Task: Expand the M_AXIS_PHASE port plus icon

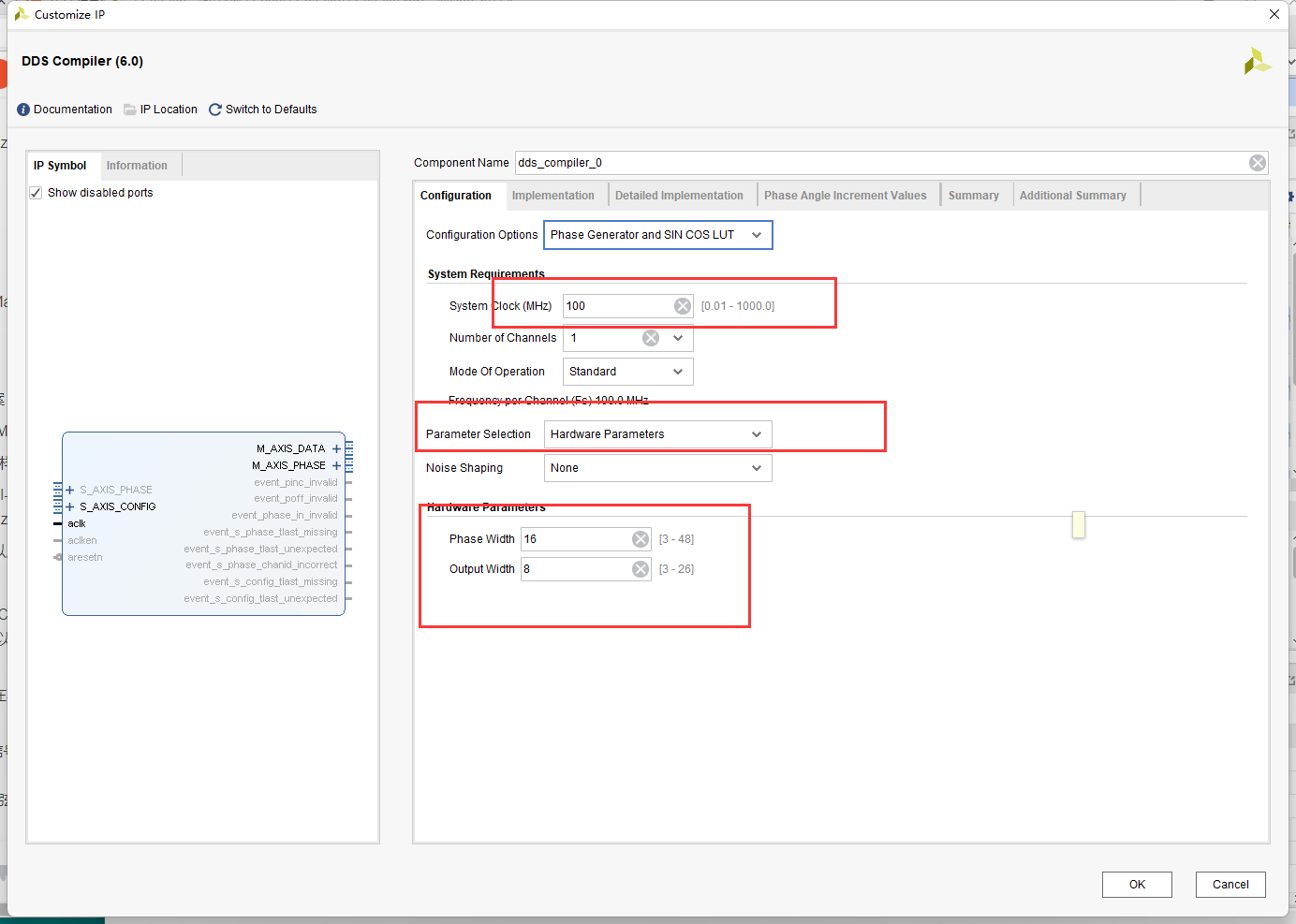Action: (x=336, y=465)
